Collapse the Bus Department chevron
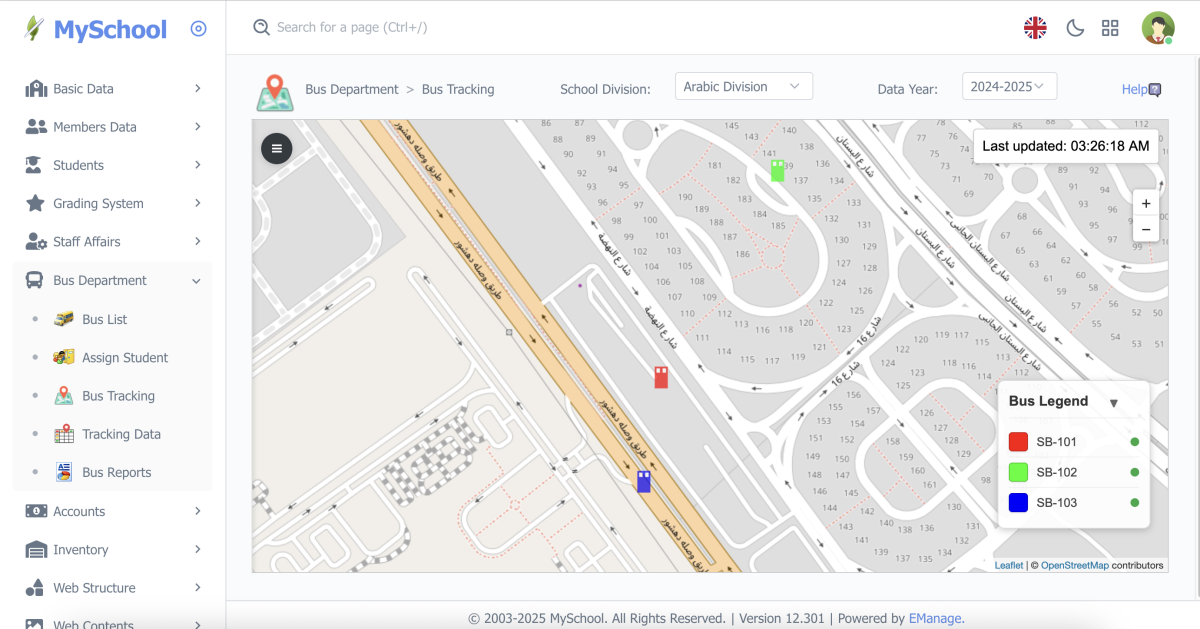This screenshot has height=629, width=1200. tap(197, 281)
